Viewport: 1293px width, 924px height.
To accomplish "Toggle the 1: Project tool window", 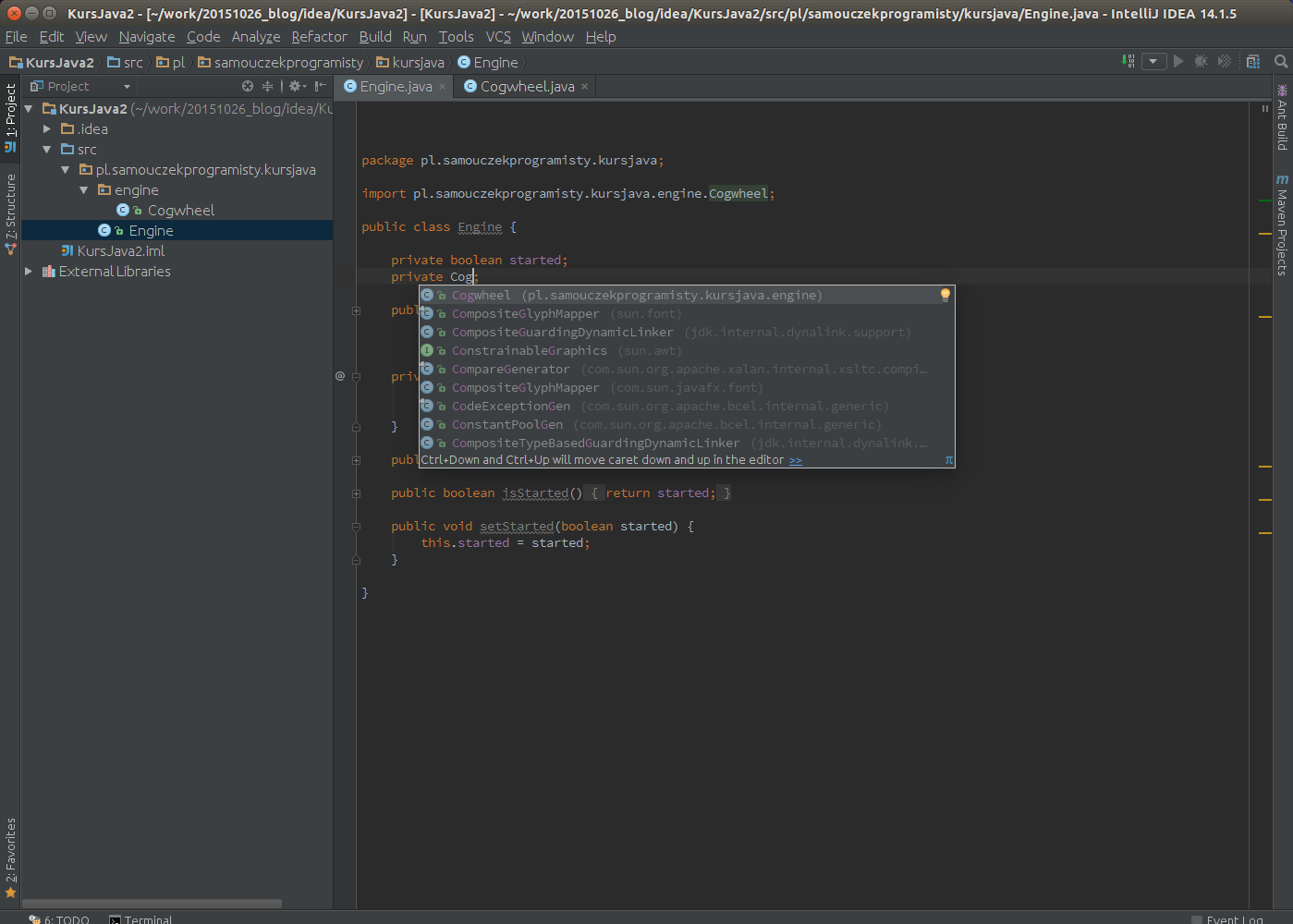I will (10, 117).
